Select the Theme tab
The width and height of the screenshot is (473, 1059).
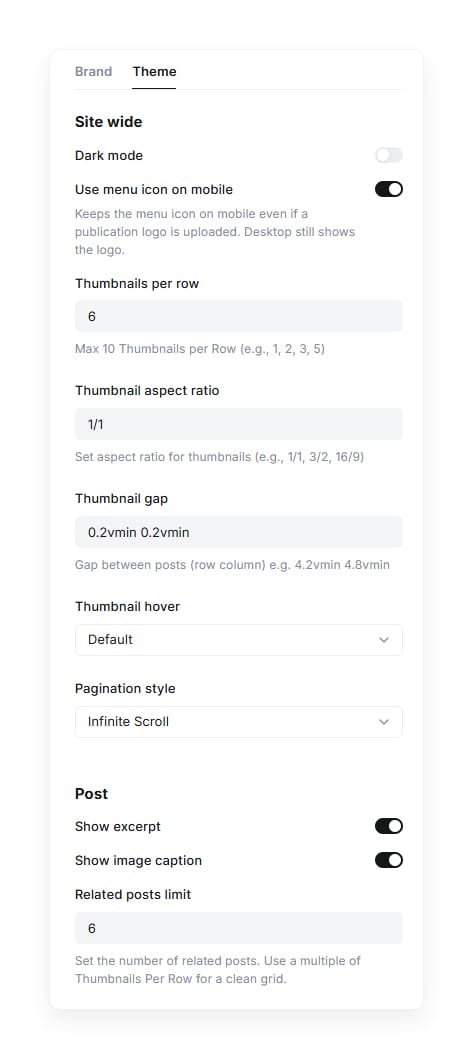154,72
